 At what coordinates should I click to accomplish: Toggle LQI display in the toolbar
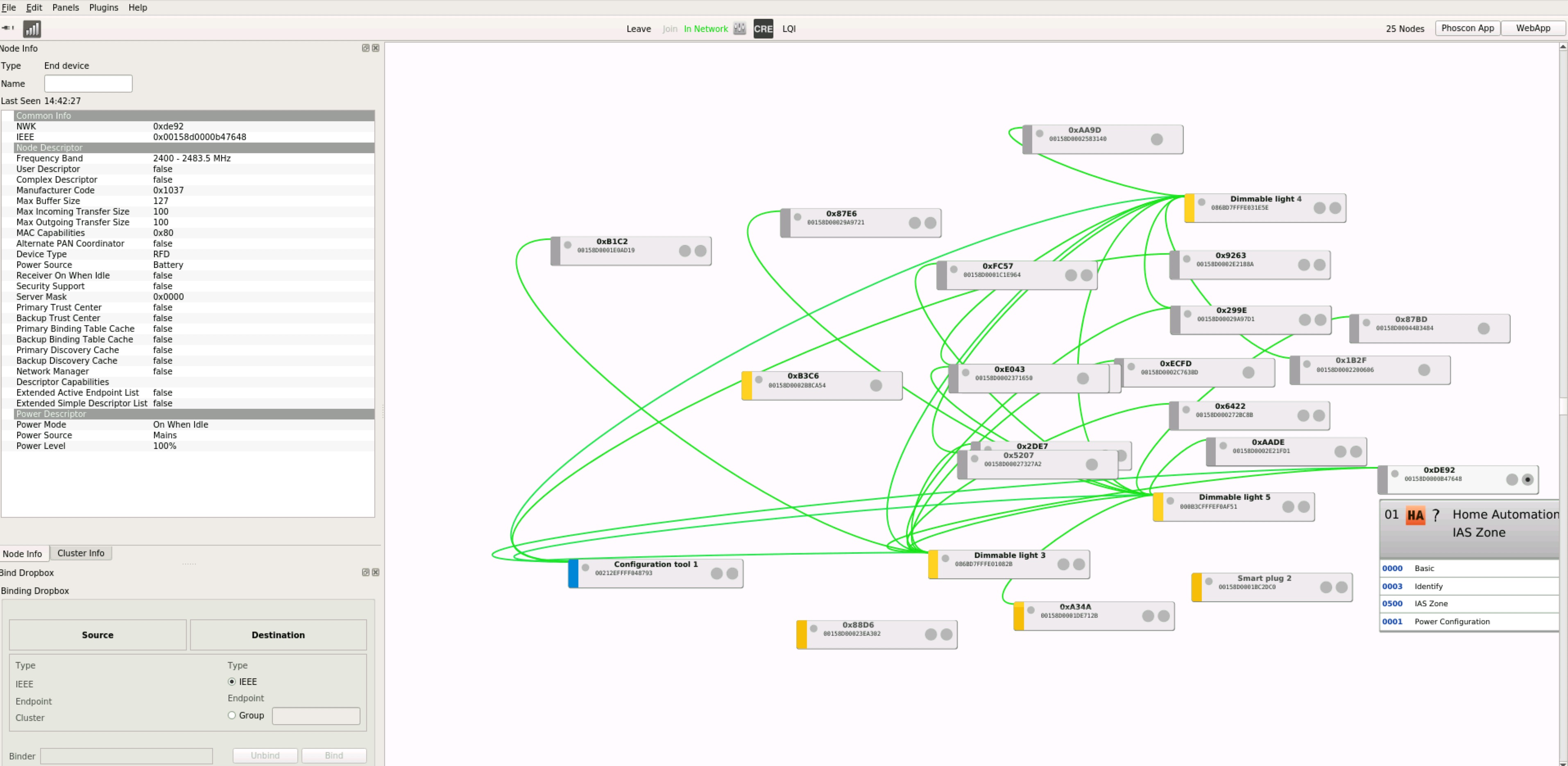pyautogui.click(x=789, y=29)
